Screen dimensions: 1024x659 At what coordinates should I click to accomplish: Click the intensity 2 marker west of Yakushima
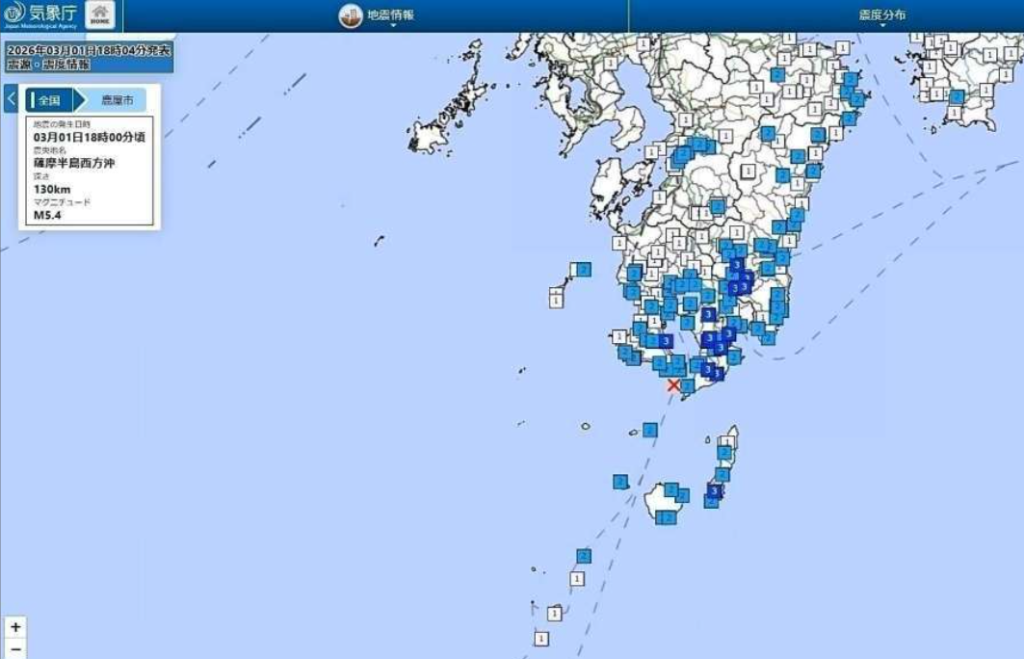pos(621,482)
